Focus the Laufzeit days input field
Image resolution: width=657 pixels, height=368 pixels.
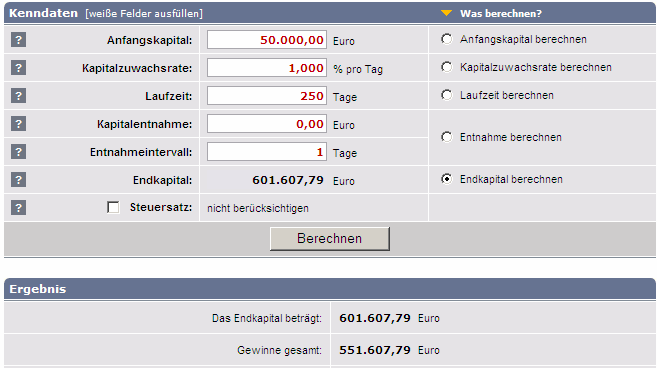267,96
